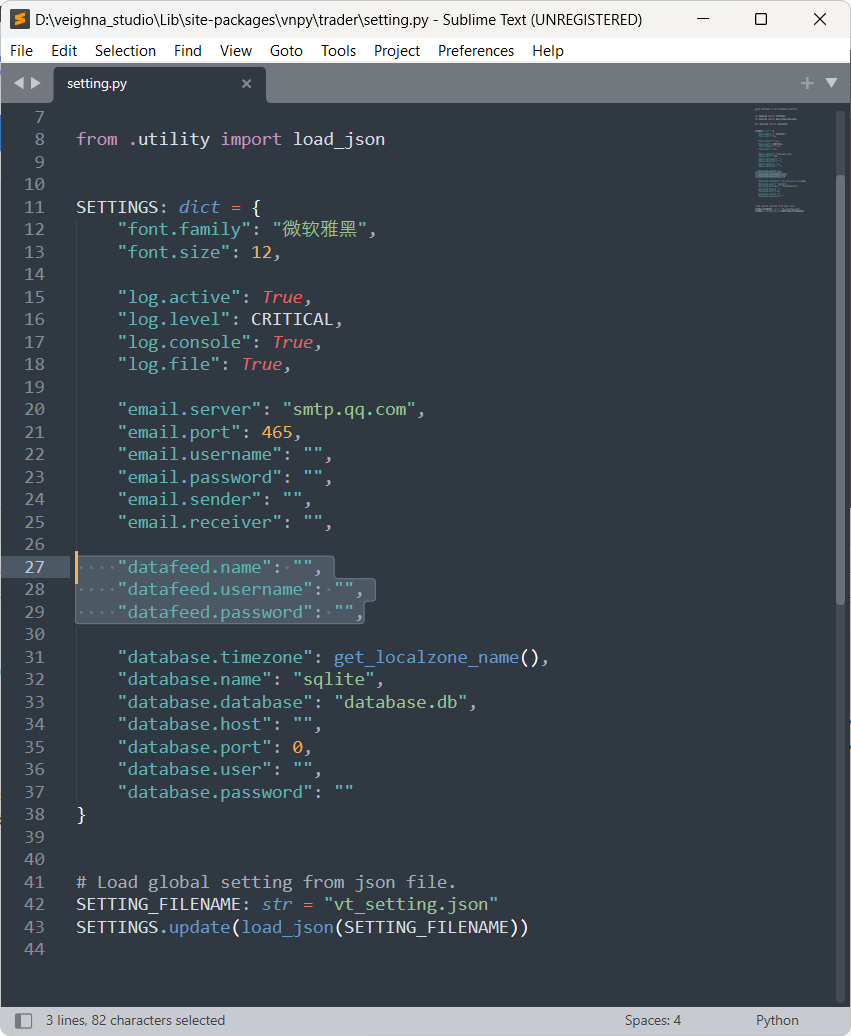This screenshot has width=851, height=1036.
Task: Open the Goto menu
Action: [286, 50]
